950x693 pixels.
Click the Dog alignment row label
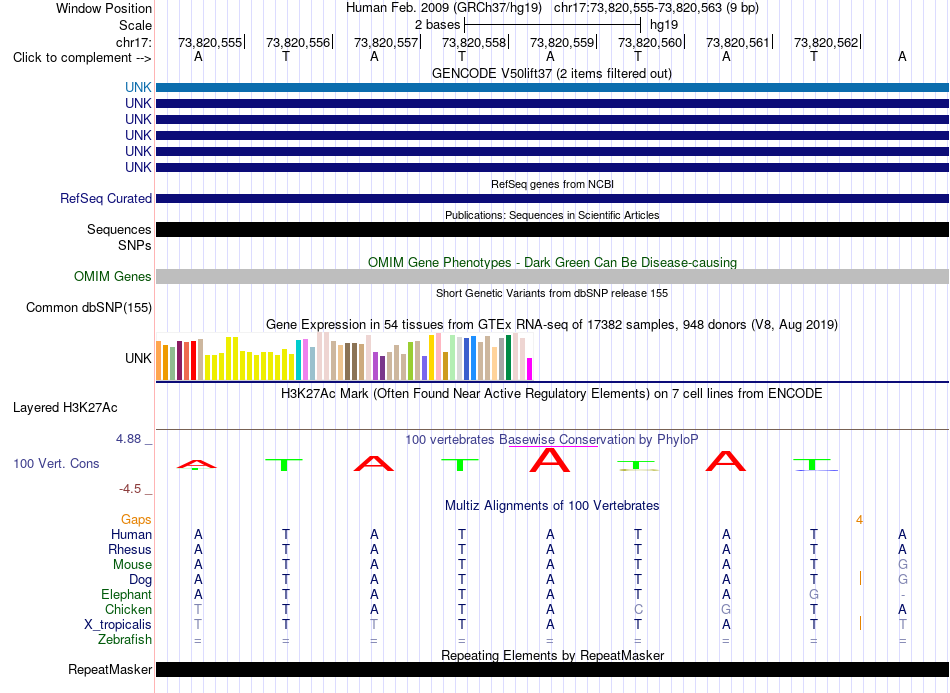[x=140, y=580]
